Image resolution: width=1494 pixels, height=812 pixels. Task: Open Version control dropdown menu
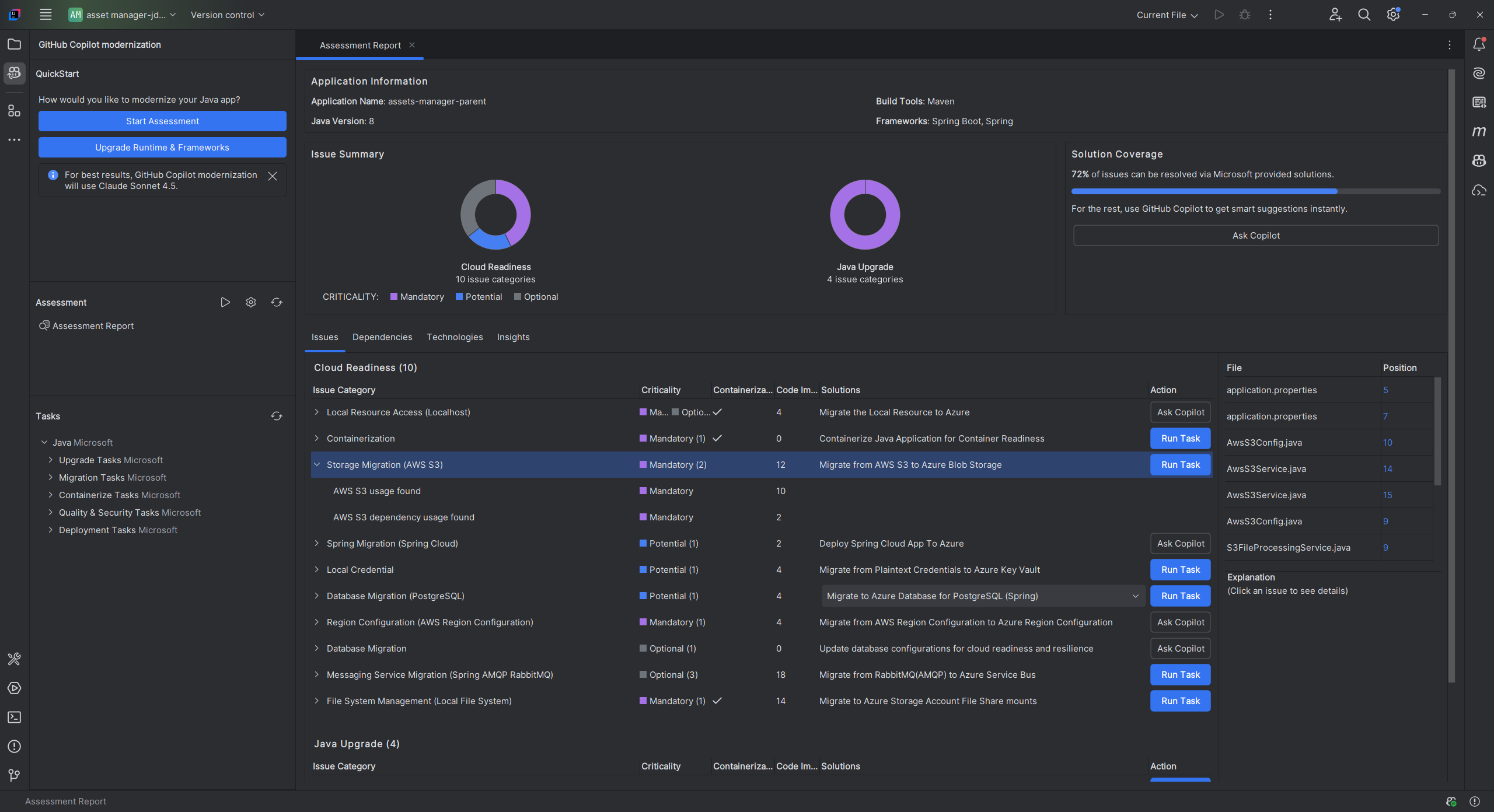point(228,15)
